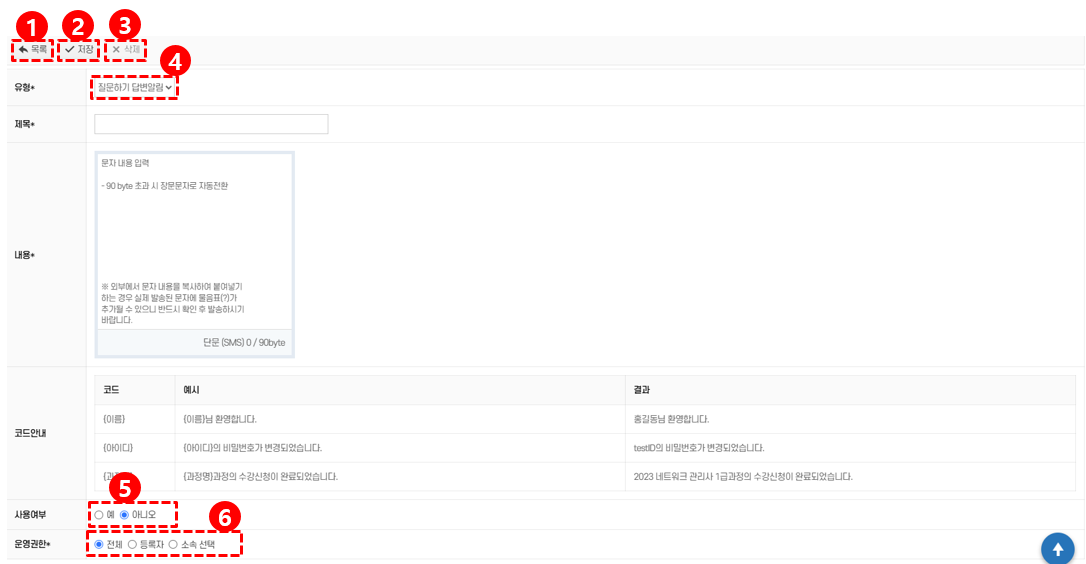Select 예 for 사용여부

pyautogui.click(x=99, y=515)
